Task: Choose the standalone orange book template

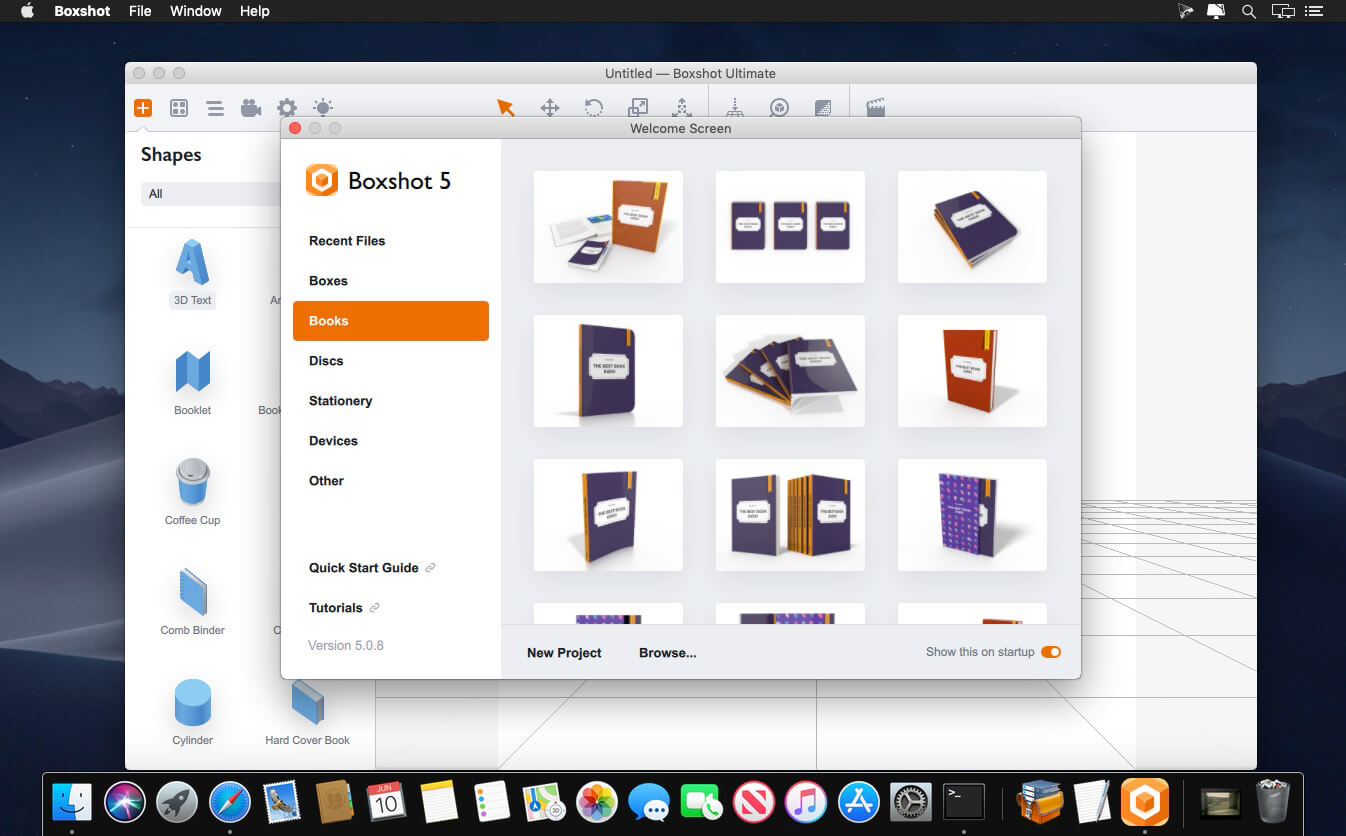Action: pyautogui.click(x=972, y=371)
